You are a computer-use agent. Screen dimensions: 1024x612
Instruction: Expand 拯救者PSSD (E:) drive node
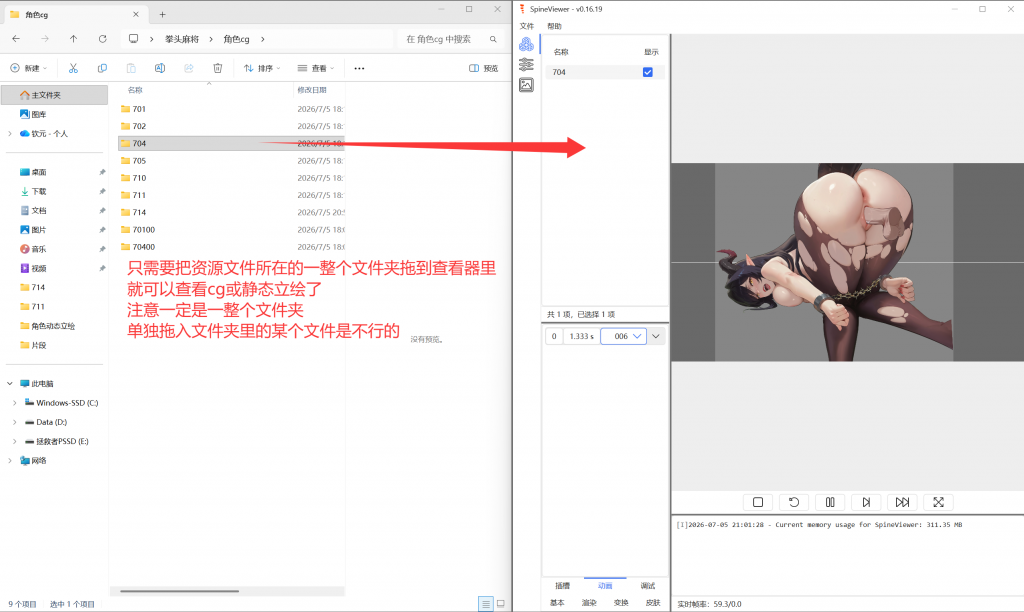click(15, 442)
